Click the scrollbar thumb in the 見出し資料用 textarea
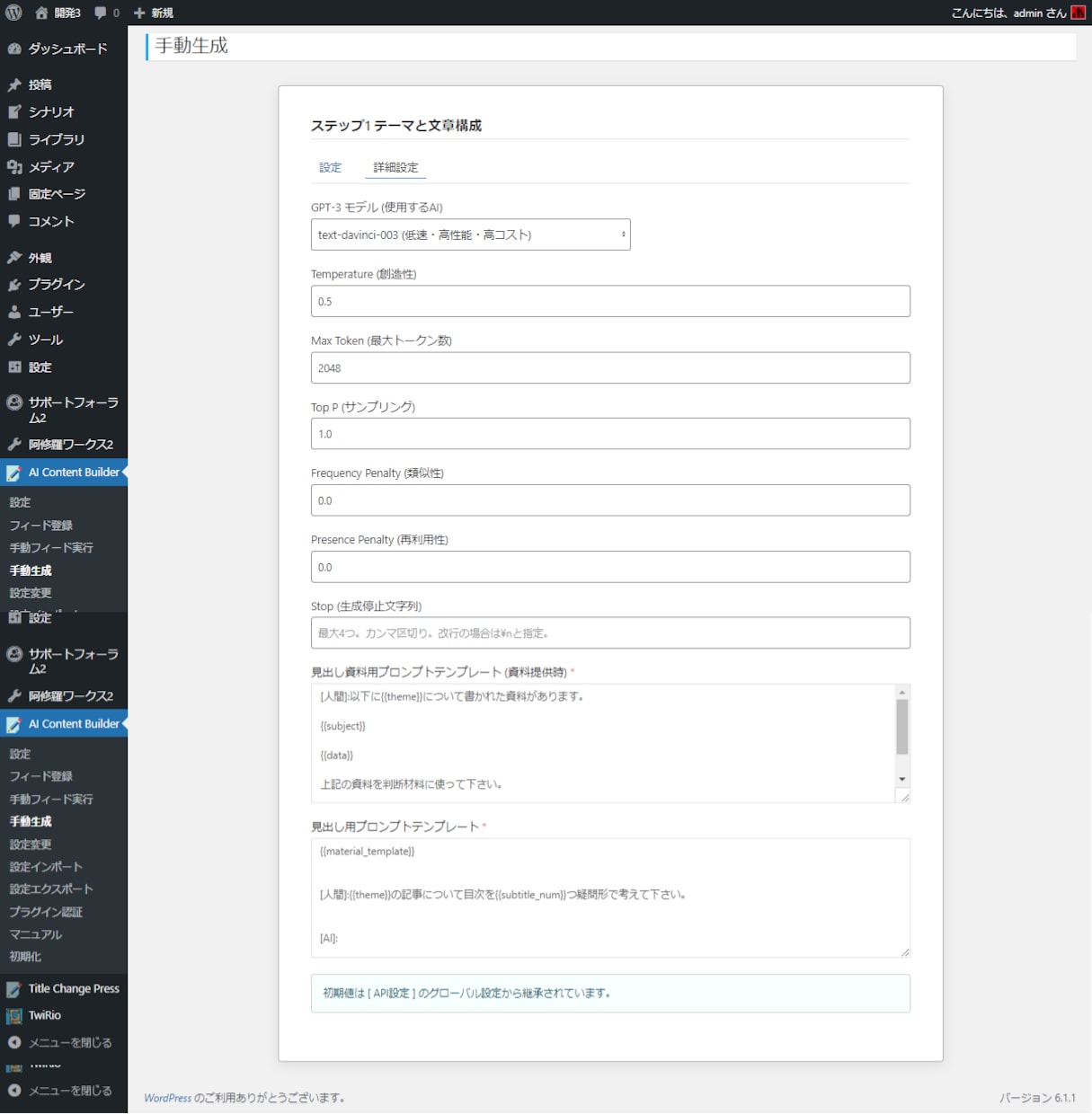 pos(902,727)
